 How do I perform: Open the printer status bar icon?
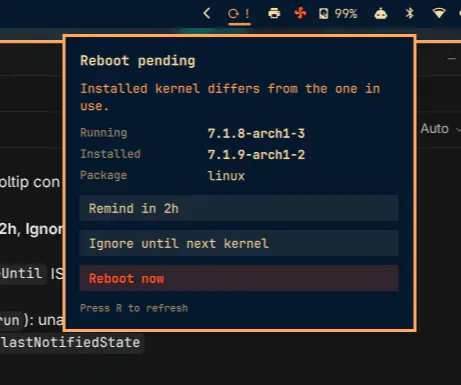(x=274, y=13)
